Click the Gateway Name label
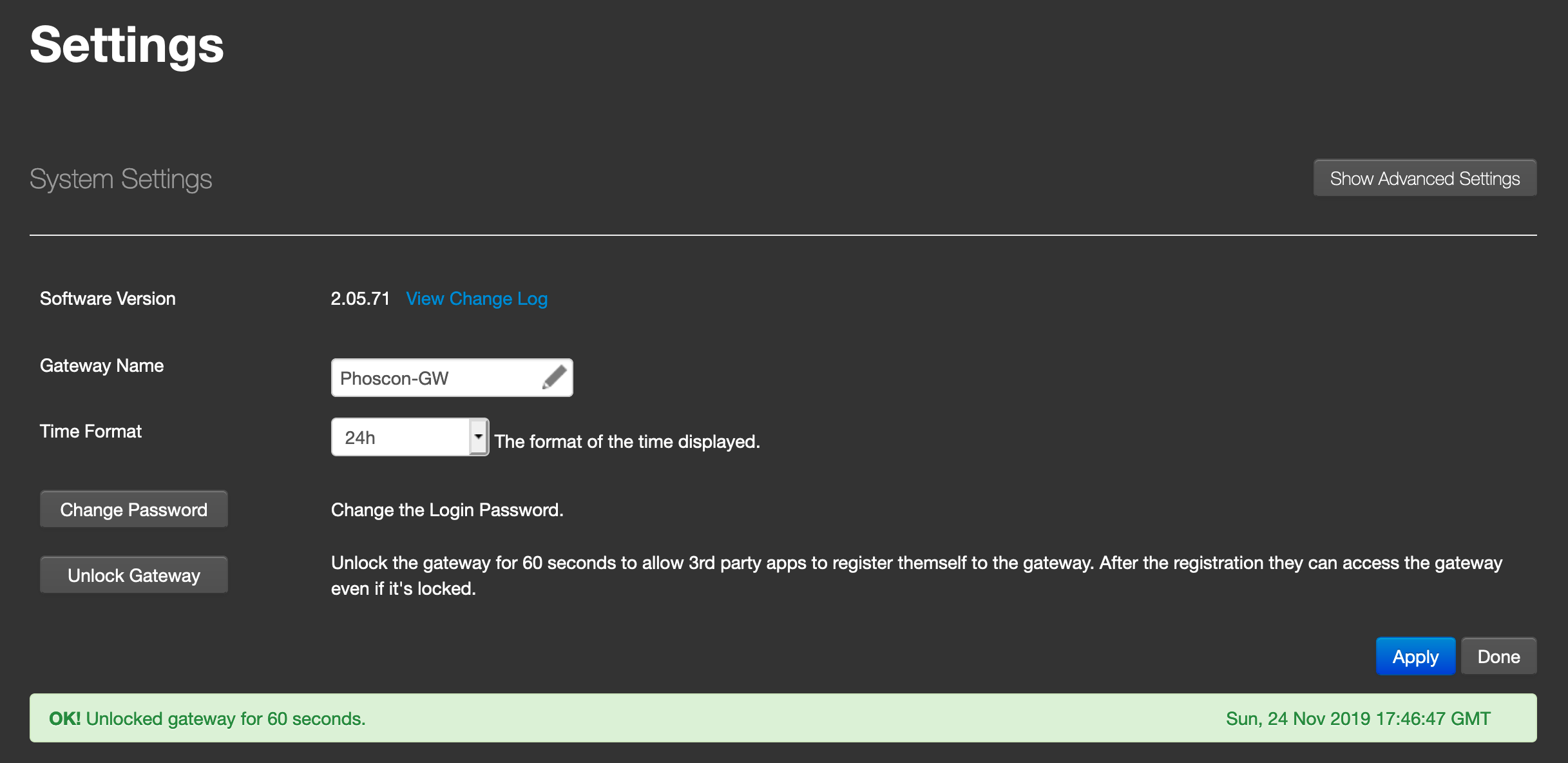This screenshot has width=1568, height=763. [x=102, y=365]
